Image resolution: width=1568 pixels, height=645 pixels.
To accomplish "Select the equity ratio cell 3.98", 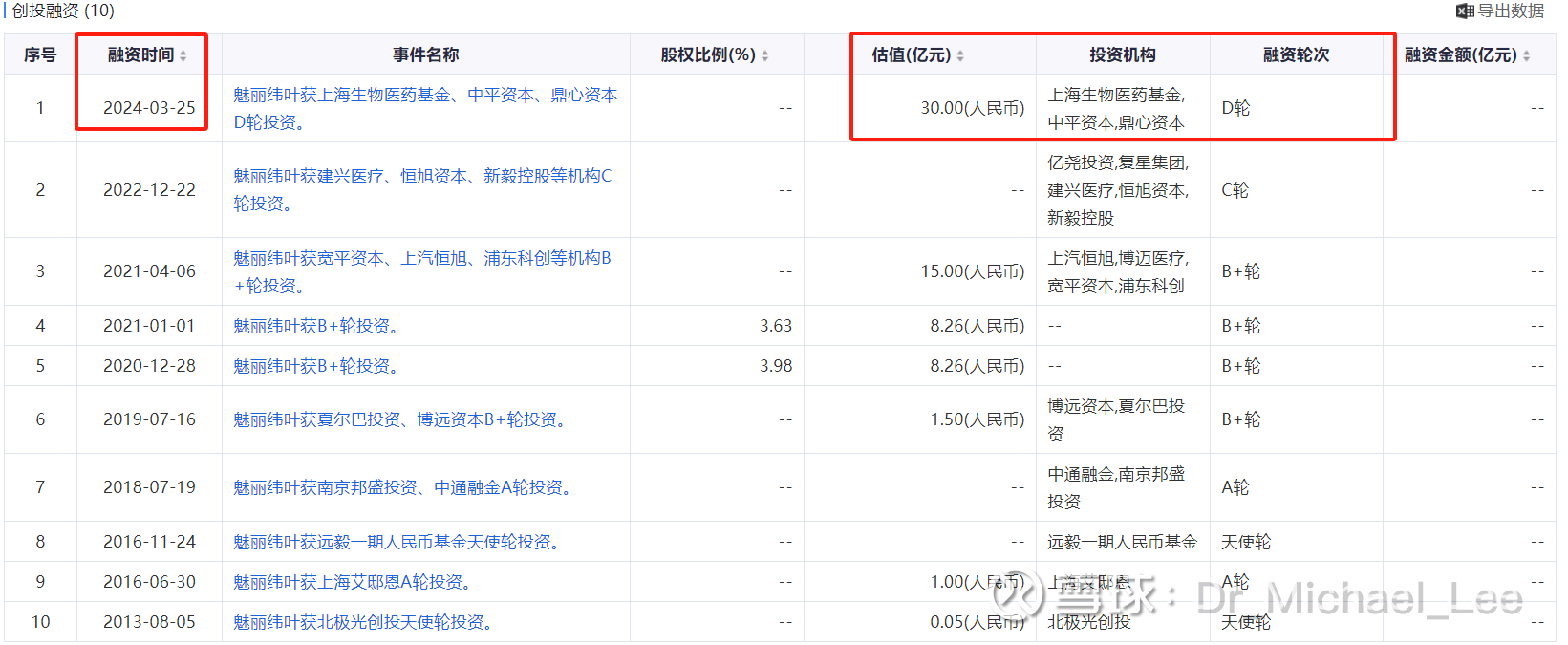I will coord(717,366).
